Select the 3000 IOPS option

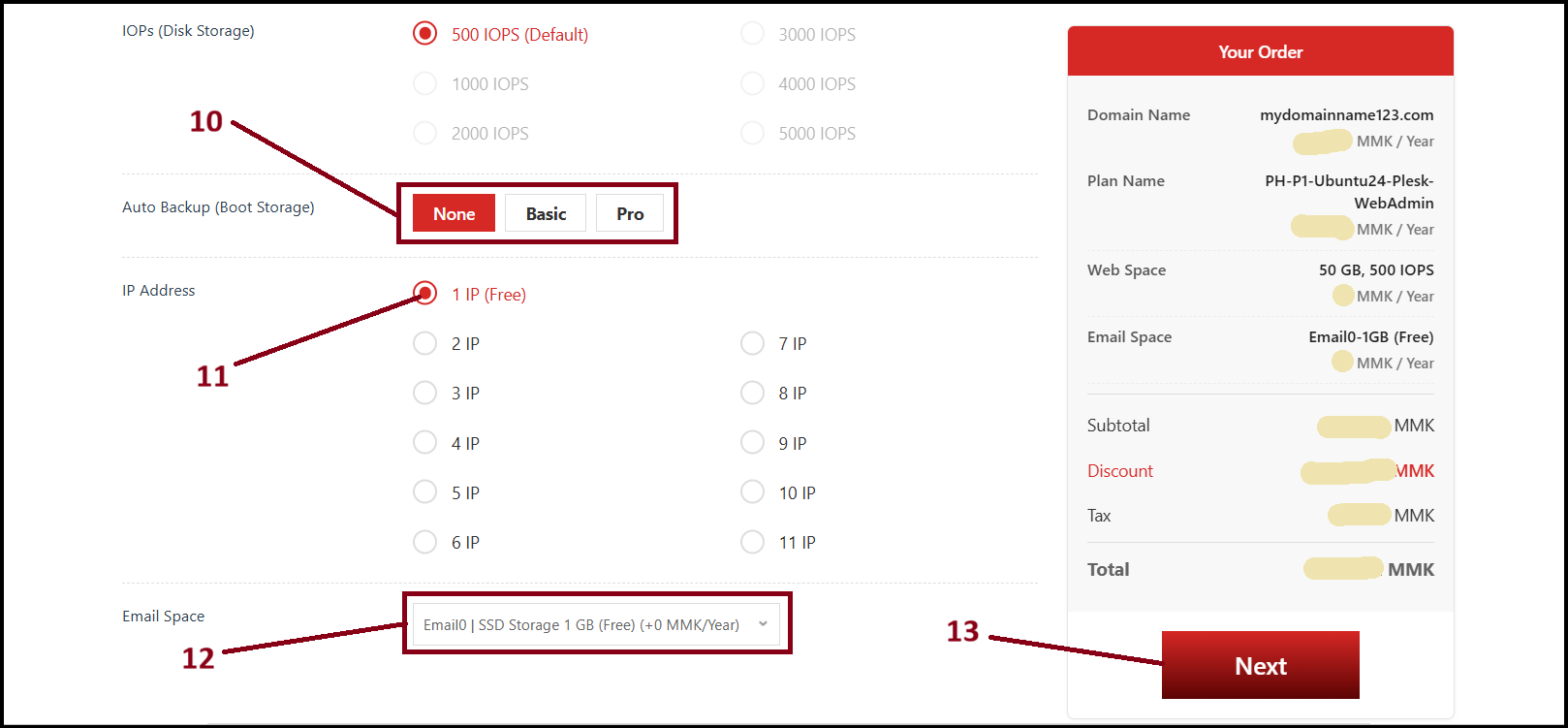pyautogui.click(x=752, y=34)
